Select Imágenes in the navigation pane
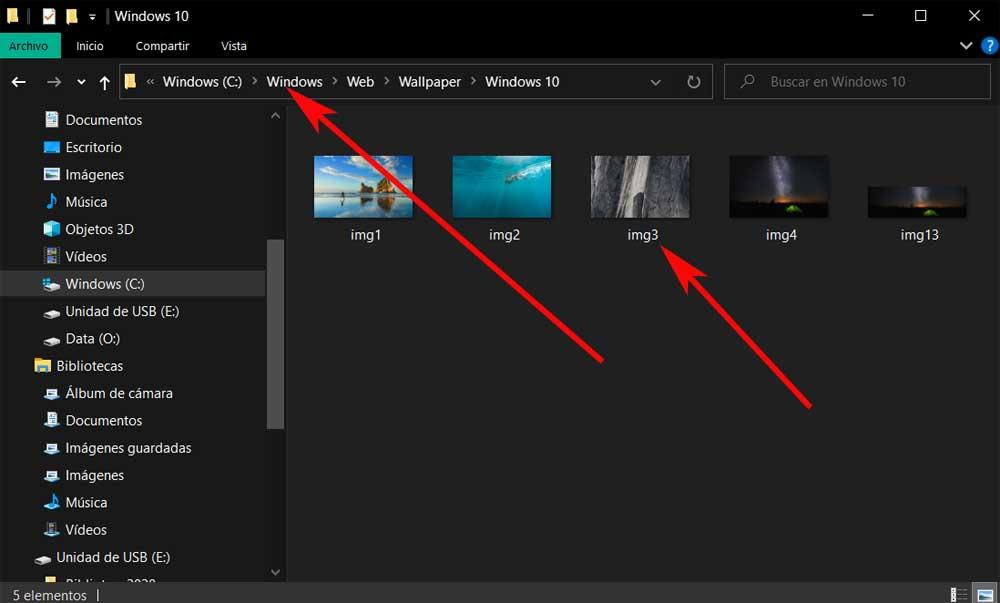The width and height of the screenshot is (1000, 603). pyautogui.click(x=96, y=174)
